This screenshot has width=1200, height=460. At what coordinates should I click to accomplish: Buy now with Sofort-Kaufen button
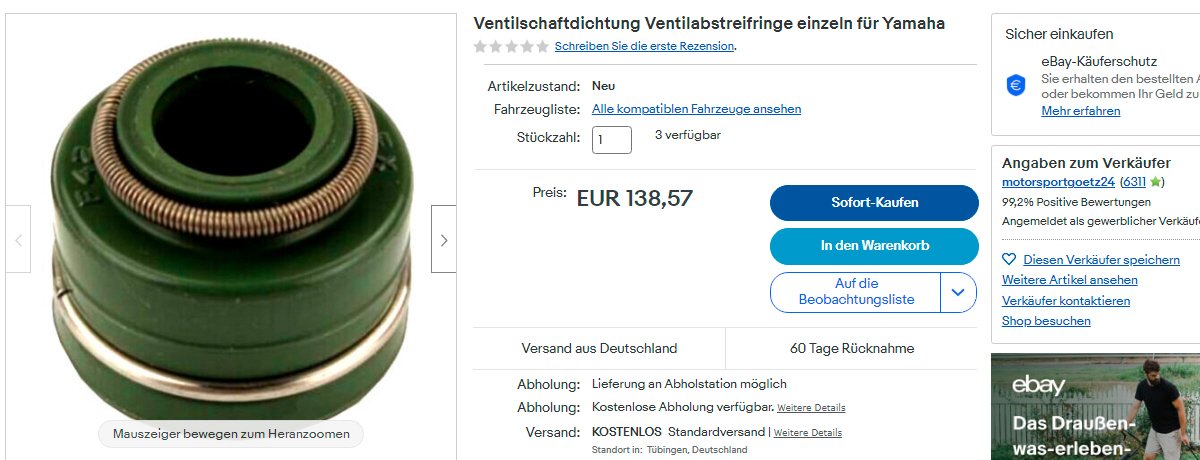pyautogui.click(x=874, y=203)
